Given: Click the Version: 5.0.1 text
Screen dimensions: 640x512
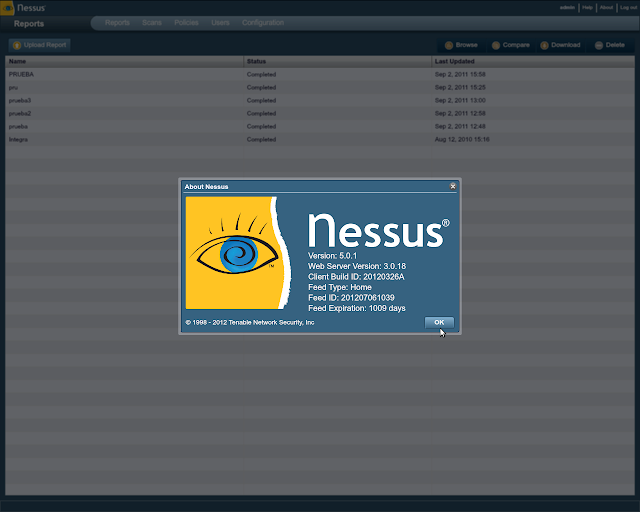Looking at the screenshot, I should coord(332,256).
